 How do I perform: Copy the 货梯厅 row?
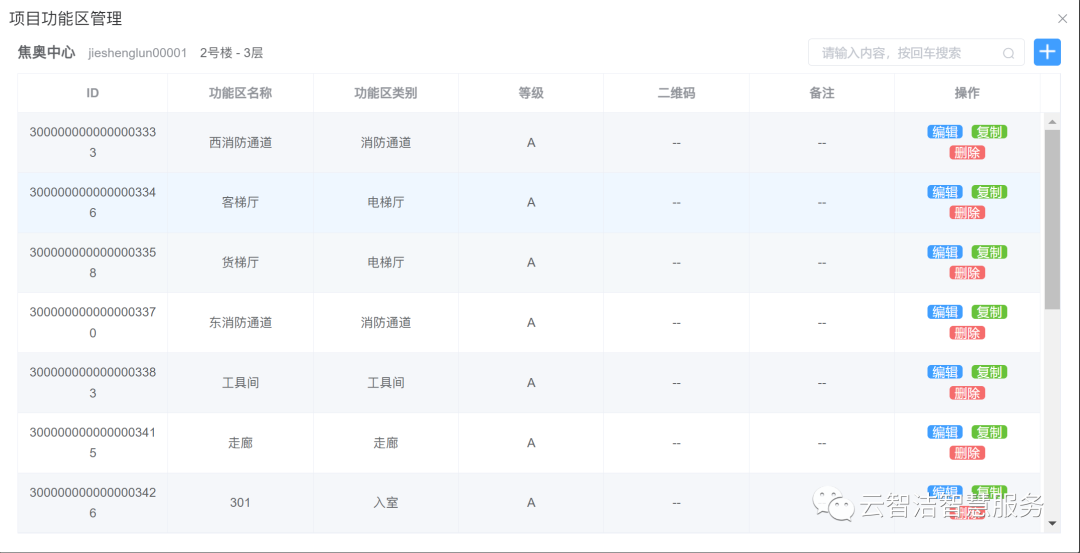pyautogui.click(x=989, y=252)
